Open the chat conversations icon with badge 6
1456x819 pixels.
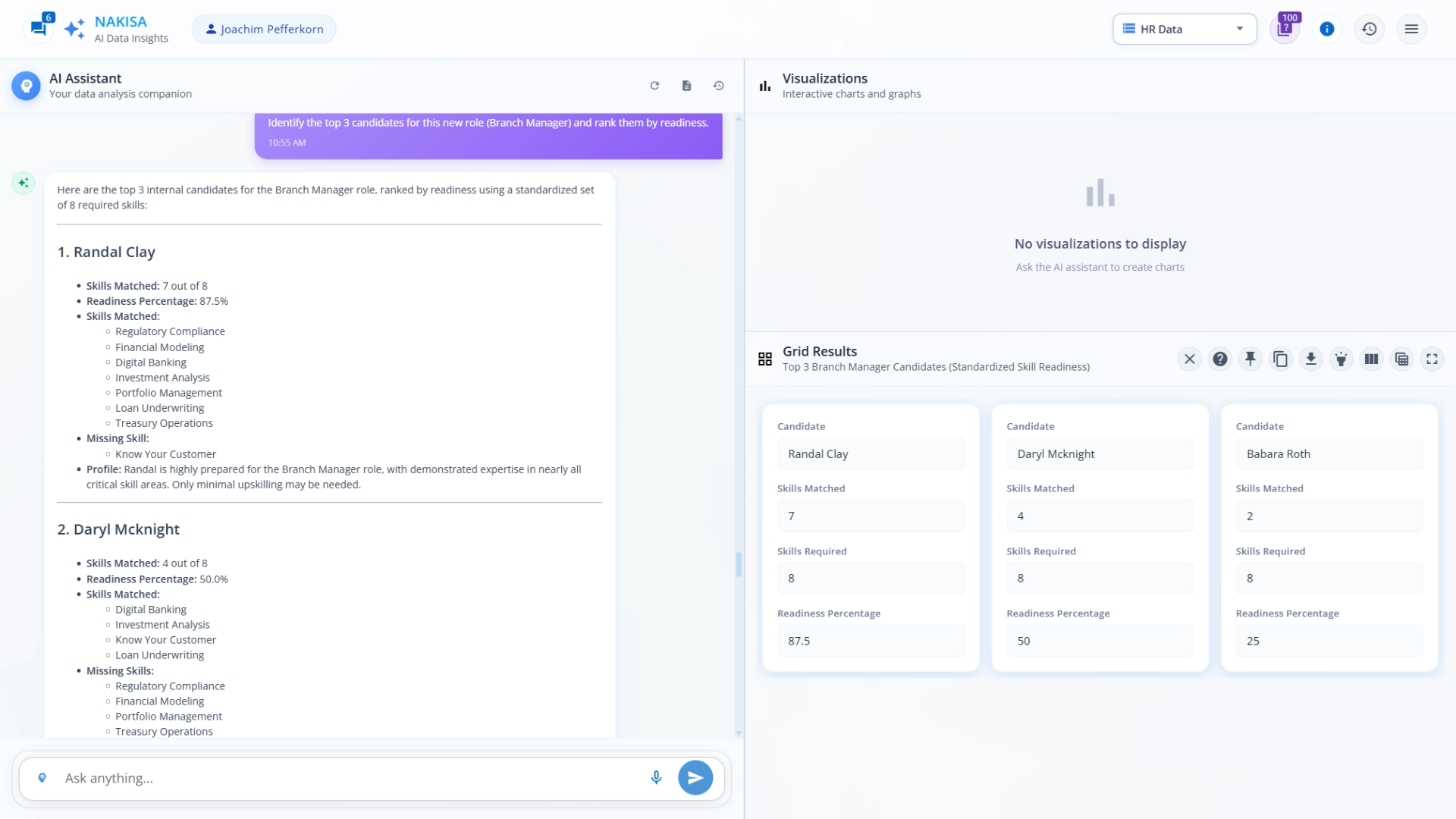tap(39, 29)
